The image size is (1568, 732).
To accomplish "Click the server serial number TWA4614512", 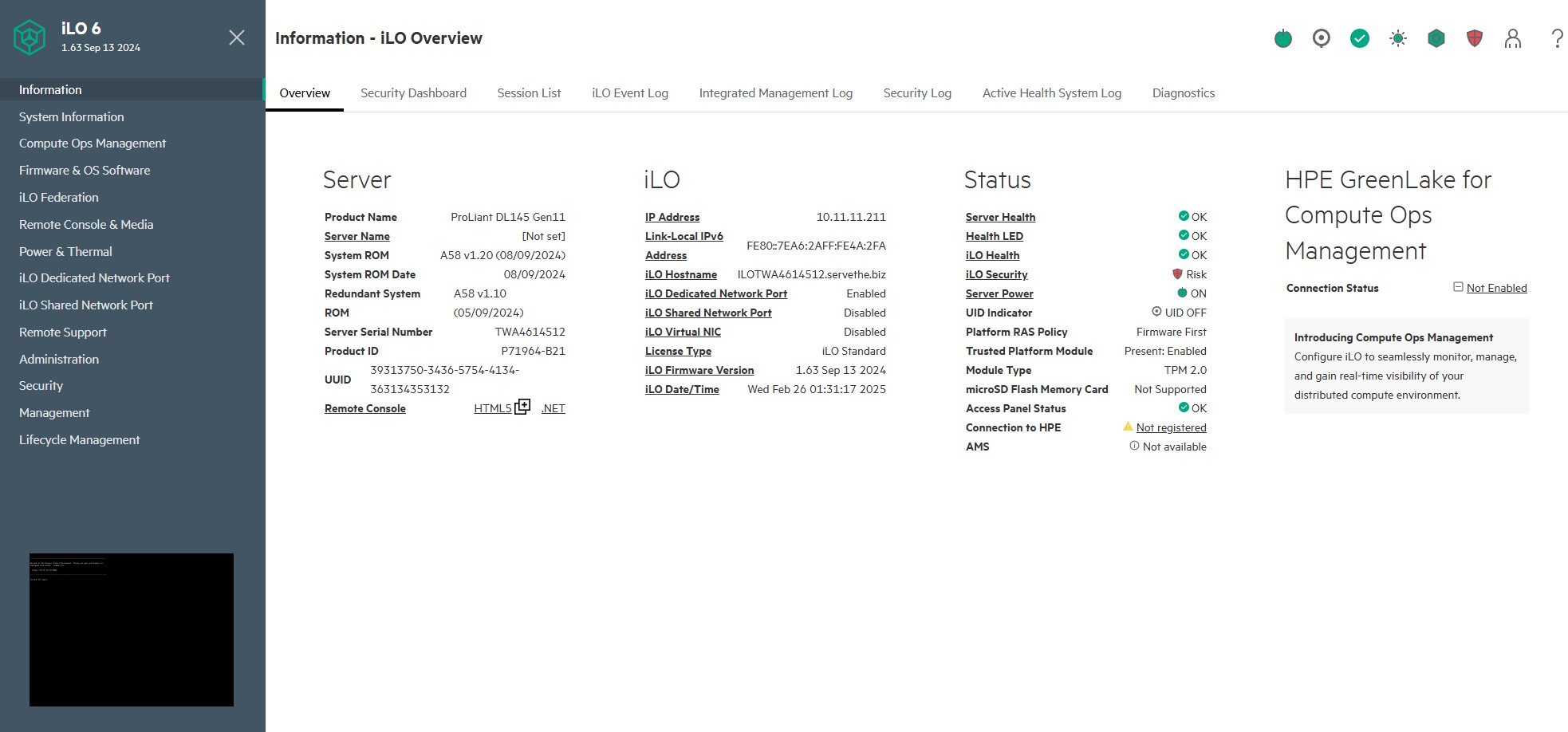I will click(x=530, y=332).
